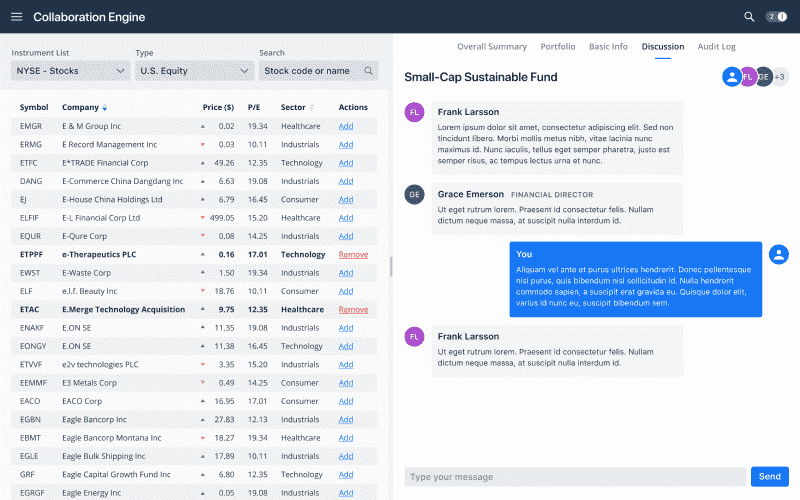Open the notifications badge showing 2
Image resolution: width=800 pixels, height=500 pixels.
[776, 17]
